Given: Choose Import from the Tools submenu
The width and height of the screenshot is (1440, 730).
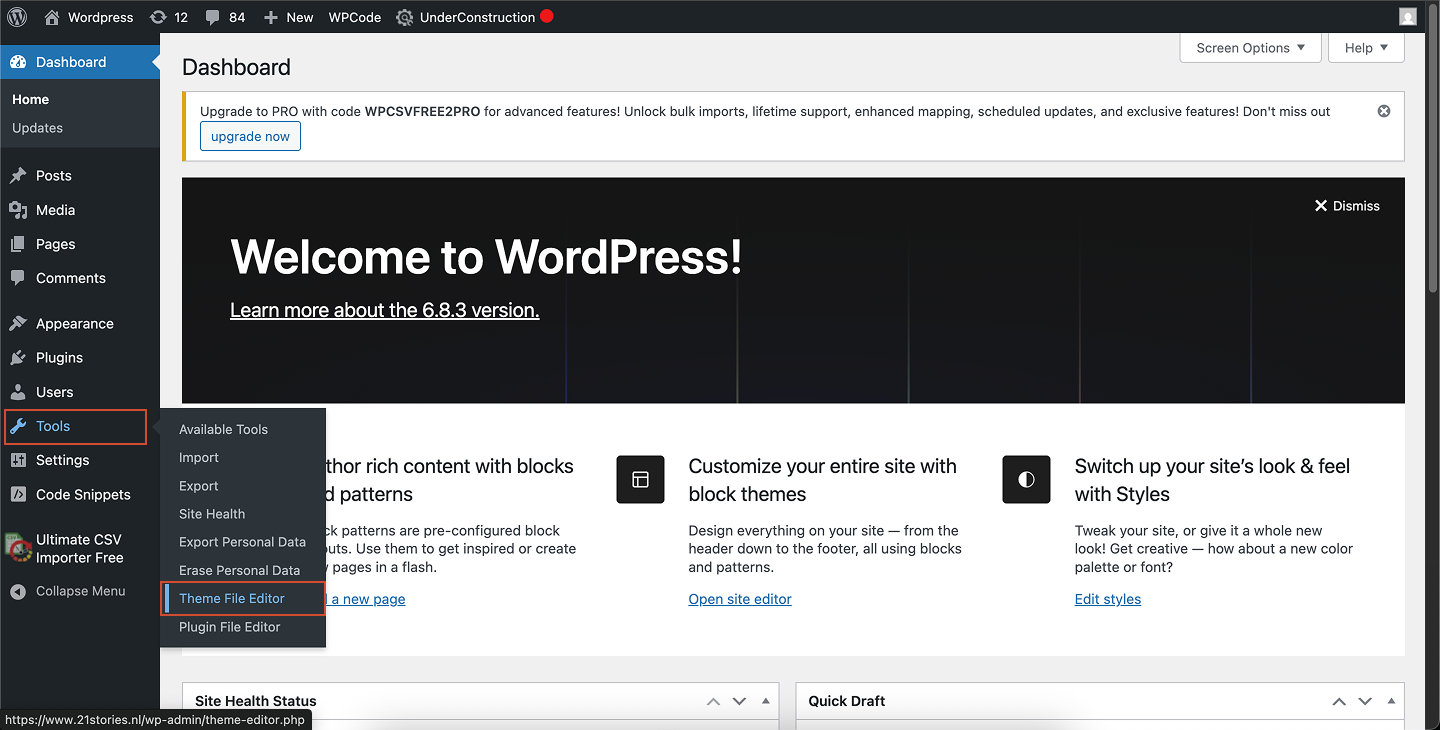Looking at the screenshot, I should (198, 457).
